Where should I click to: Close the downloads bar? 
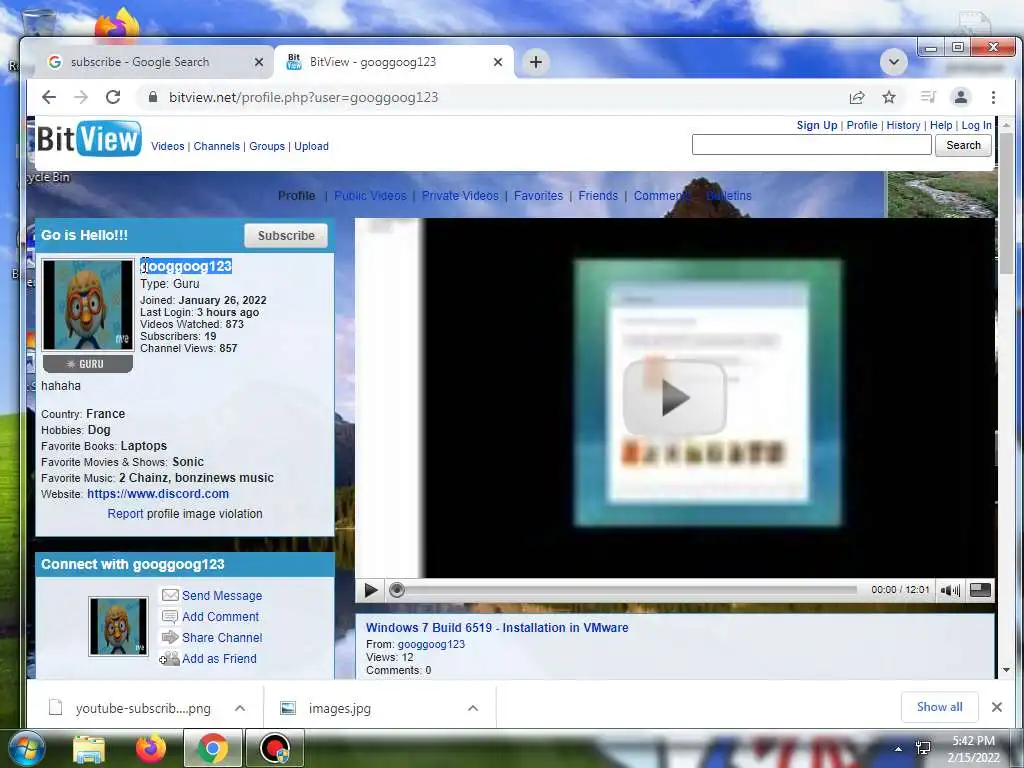pyautogui.click(x=997, y=707)
